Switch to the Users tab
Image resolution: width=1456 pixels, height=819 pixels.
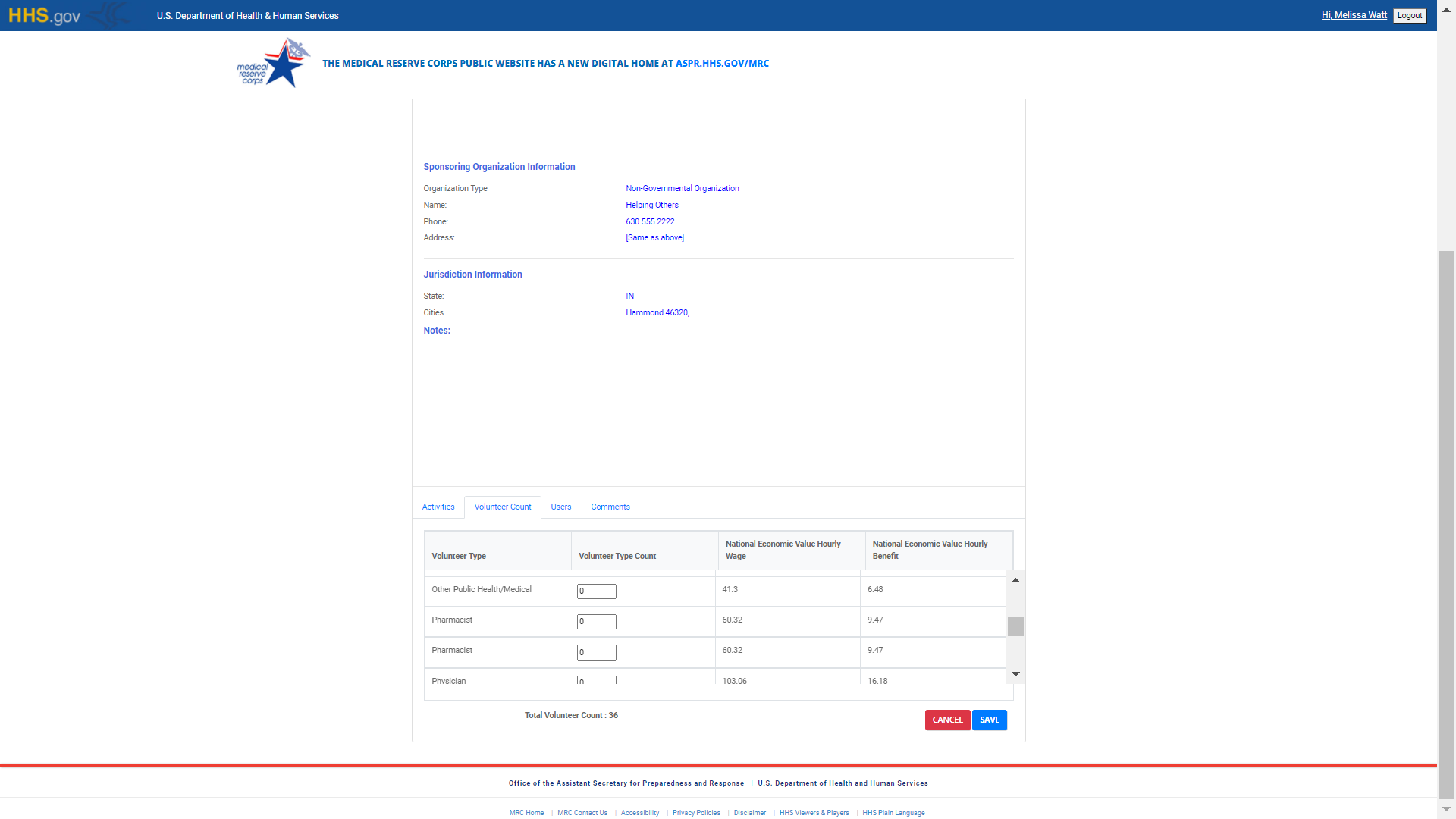pyautogui.click(x=561, y=507)
